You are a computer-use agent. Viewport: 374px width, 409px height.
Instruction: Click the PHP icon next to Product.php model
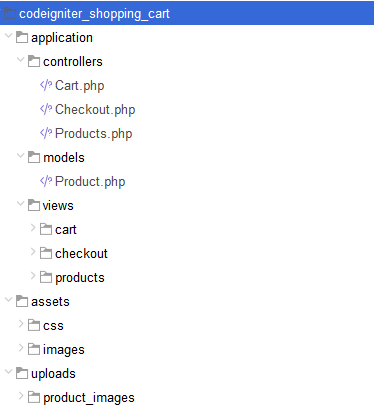coord(46,181)
